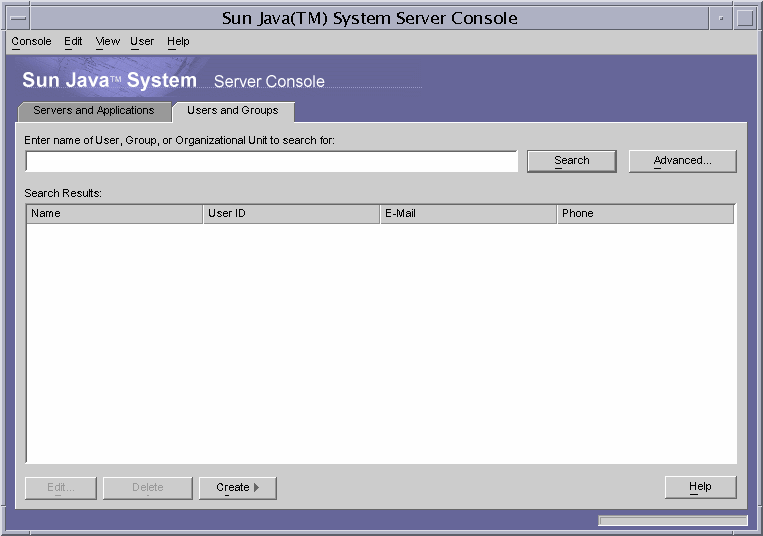Click the Search button
The height and width of the screenshot is (536, 763).
point(572,161)
